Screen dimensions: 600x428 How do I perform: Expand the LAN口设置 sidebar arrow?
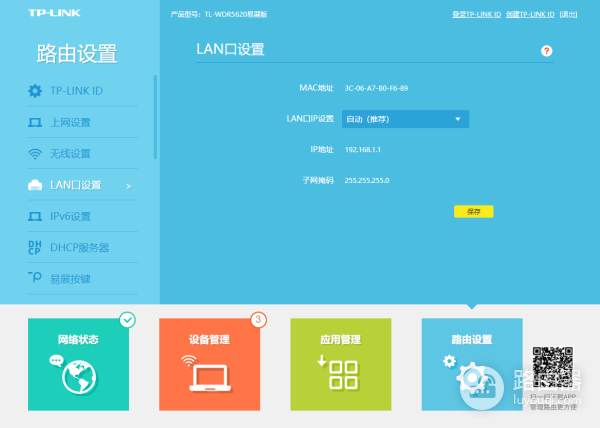pyautogui.click(x=129, y=186)
